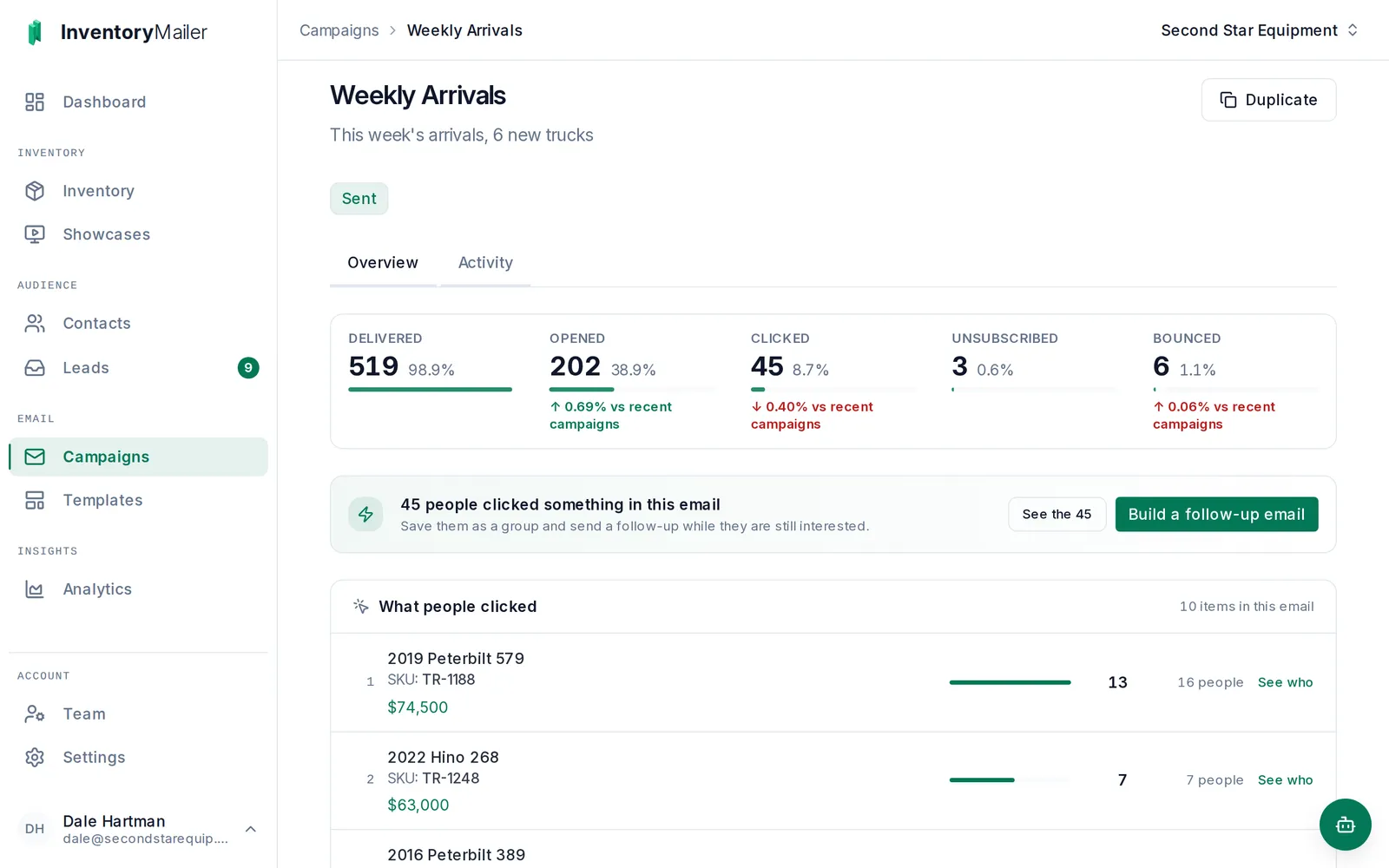Click the $74,500 price

coord(418,707)
